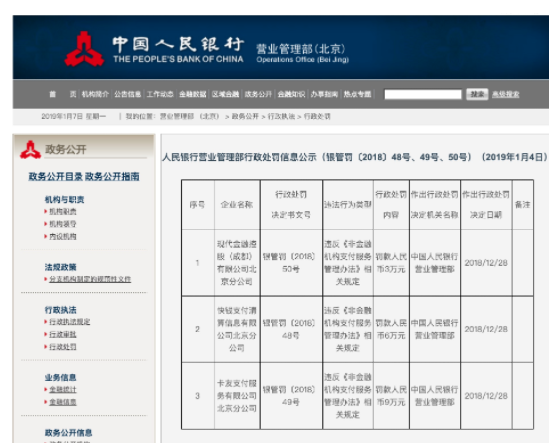Image resolution: width=551 pixels, height=443 pixels.
Task: Click the 行政执法 sidebar section heading
Action: [60, 310]
